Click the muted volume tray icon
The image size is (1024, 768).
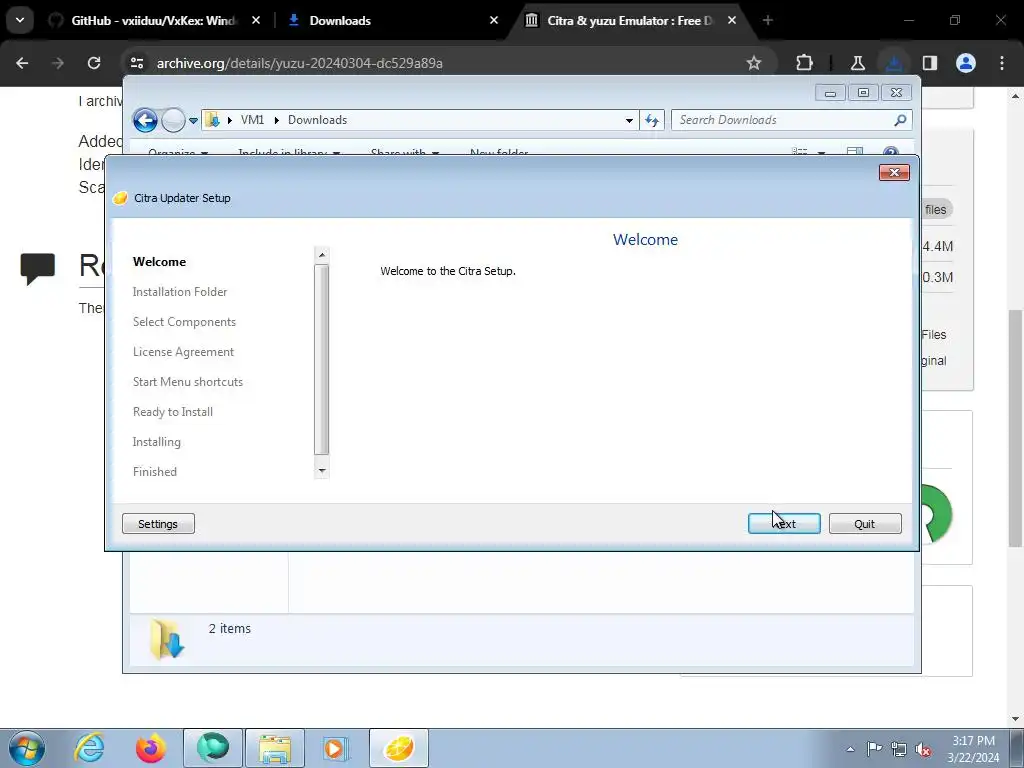click(923, 750)
